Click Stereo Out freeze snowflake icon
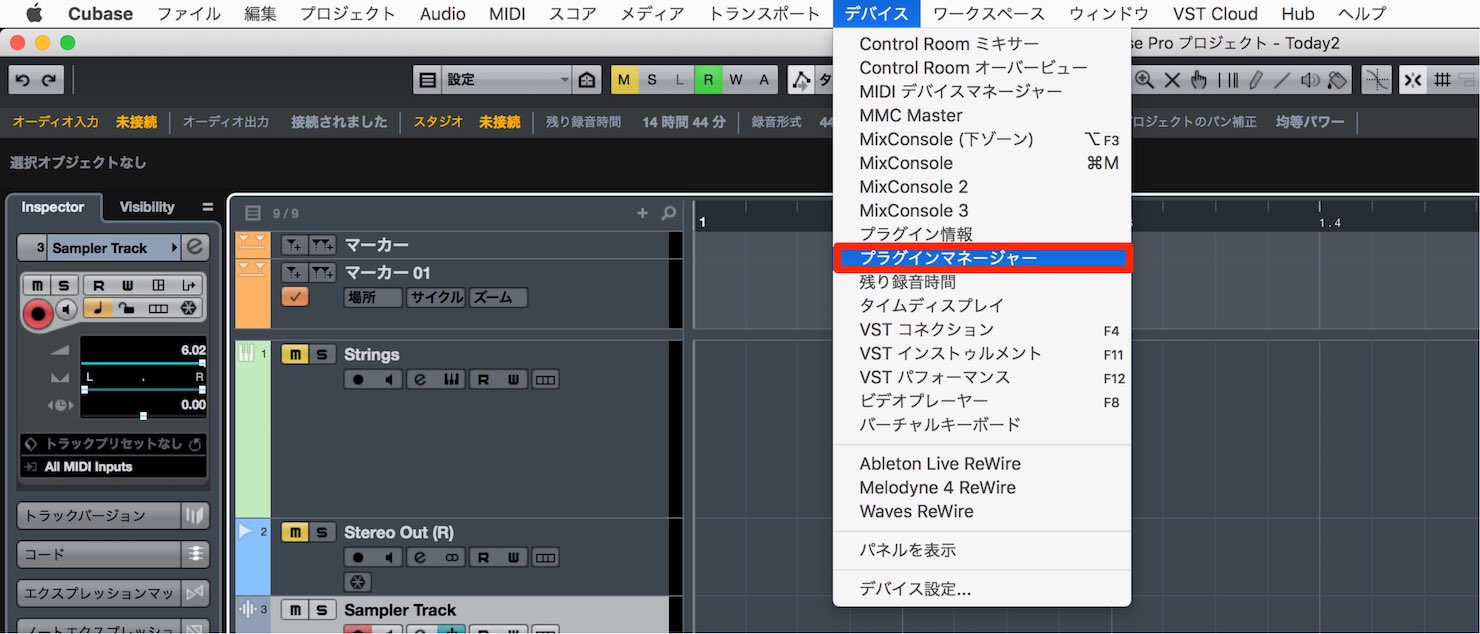The width and height of the screenshot is (1480, 634). tap(358, 582)
